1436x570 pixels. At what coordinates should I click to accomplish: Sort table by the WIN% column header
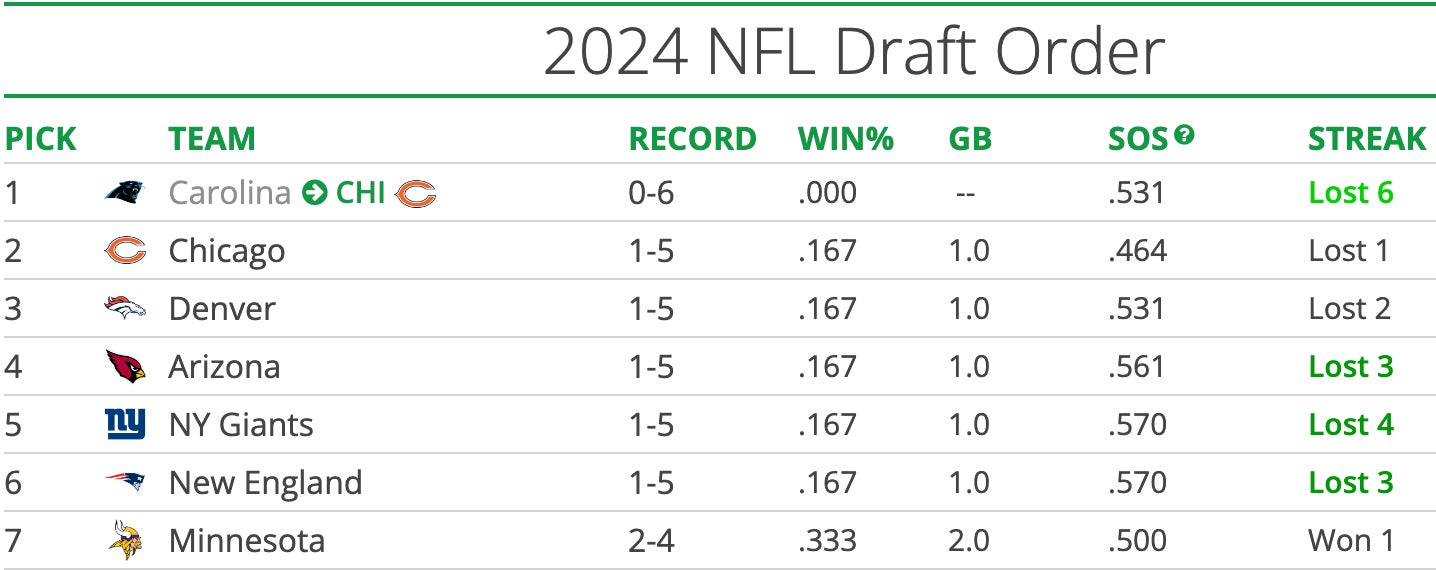(845, 139)
